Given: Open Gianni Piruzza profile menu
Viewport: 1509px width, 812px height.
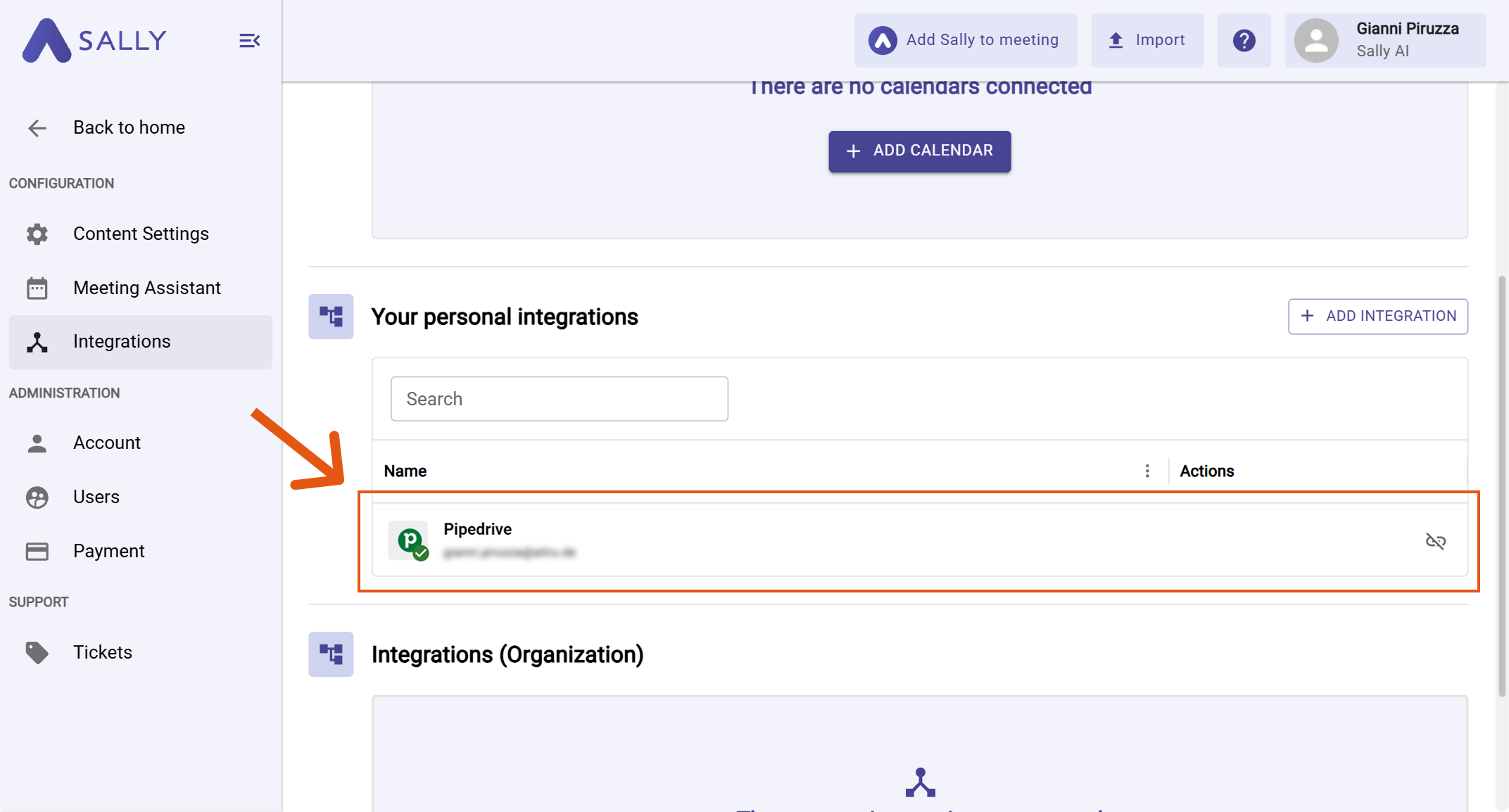Looking at the screenshot, I should (x=1385, y=40).
